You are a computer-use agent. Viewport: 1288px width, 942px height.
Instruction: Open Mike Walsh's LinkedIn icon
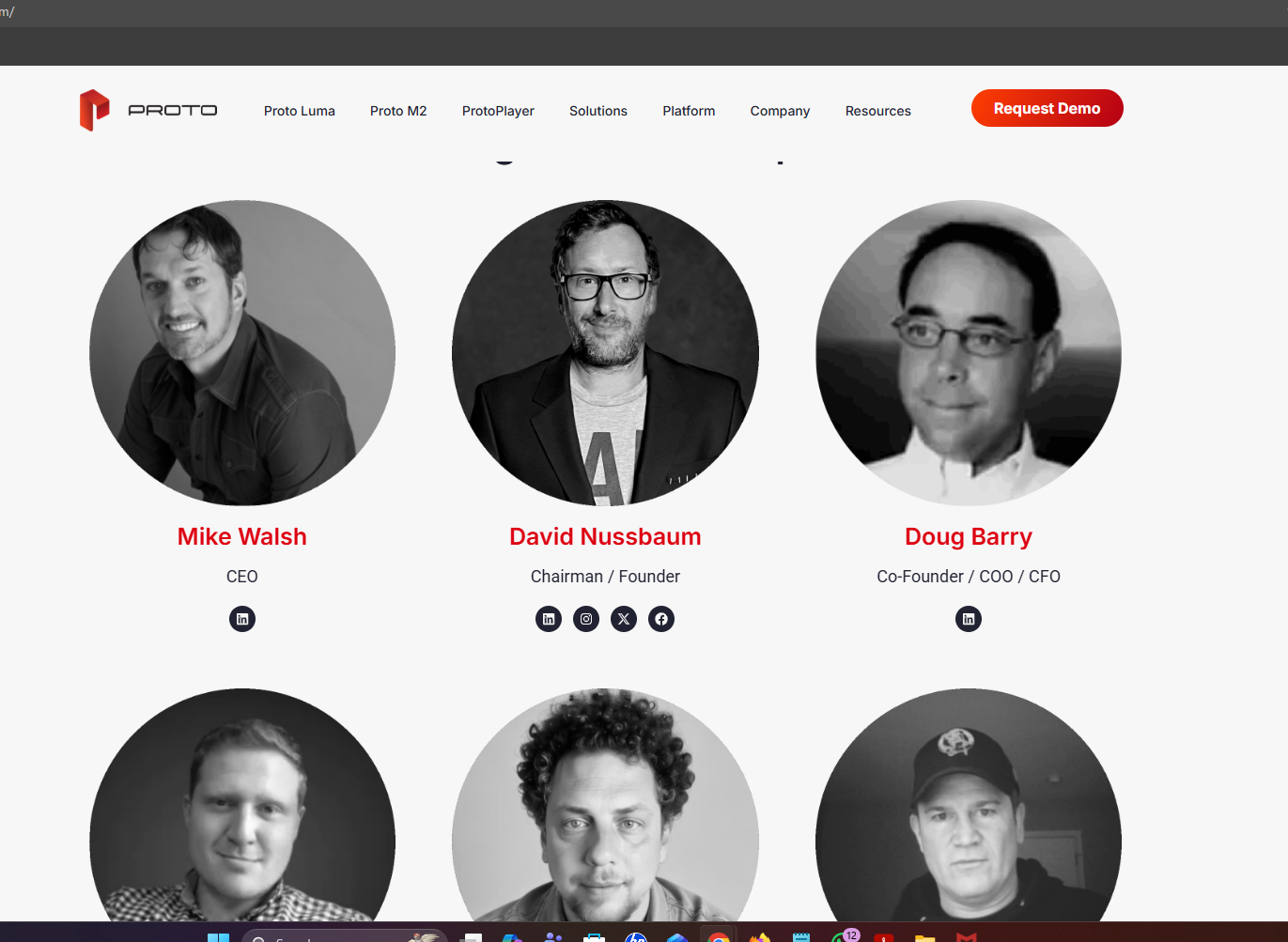[x=242, y=619]
